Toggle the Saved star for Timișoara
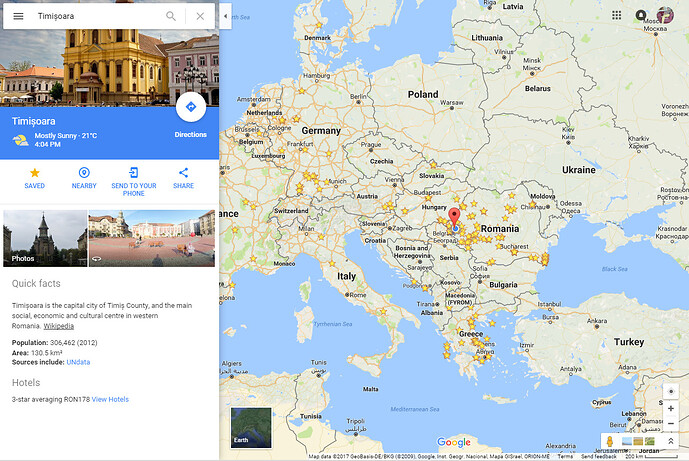 click(35, 178)
